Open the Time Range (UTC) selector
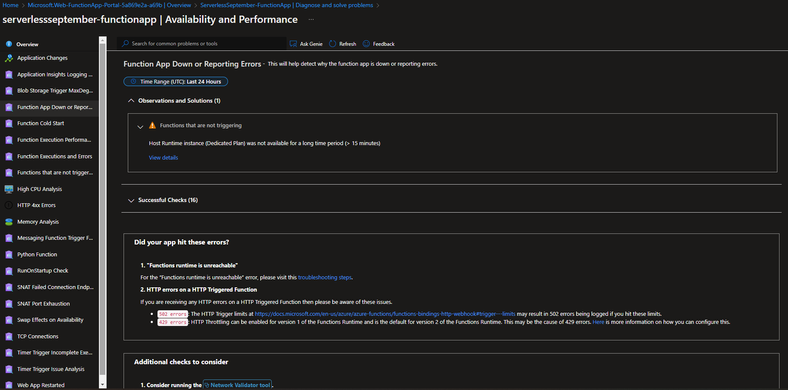 (x=176, y=81)
